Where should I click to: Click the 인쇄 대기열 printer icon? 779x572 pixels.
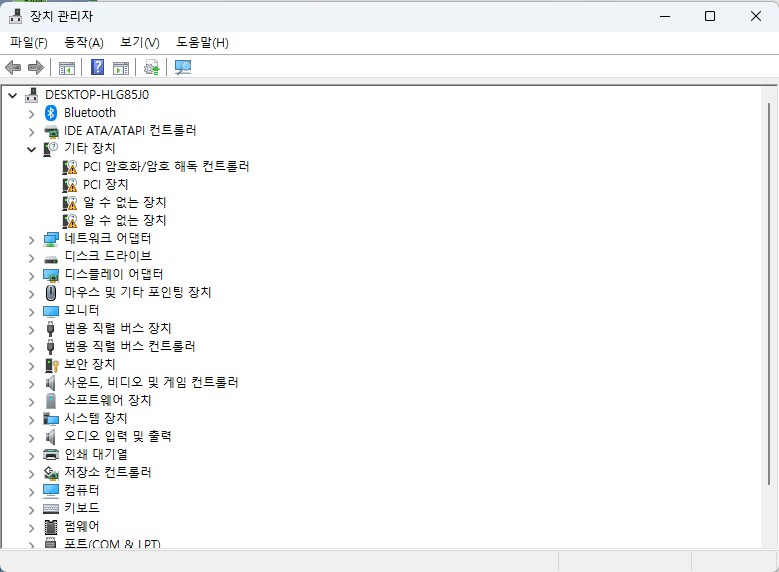coord(51,454)
